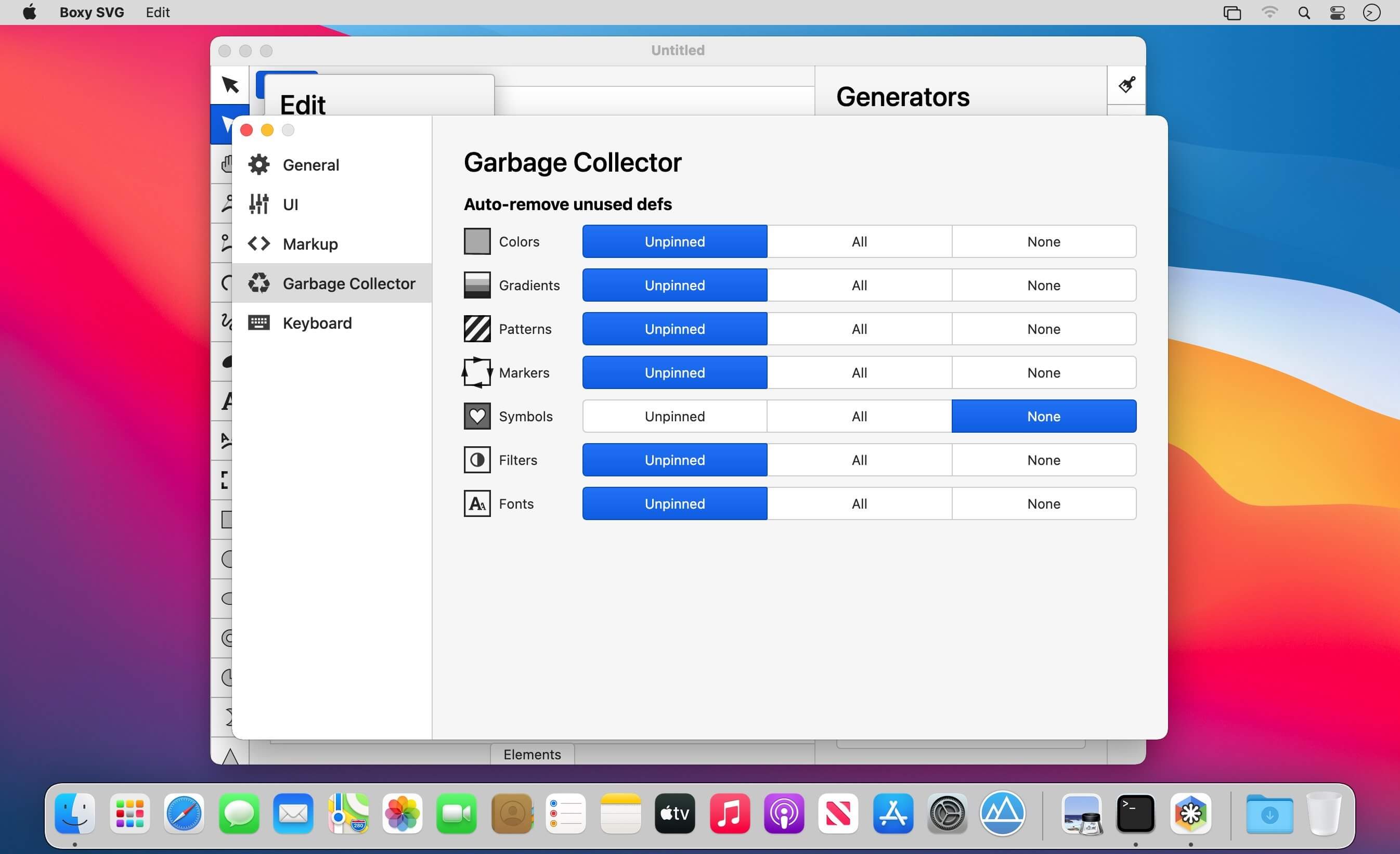Set Patterns auto-remove to All
The image size is (1400, 854).
(859, 329)
